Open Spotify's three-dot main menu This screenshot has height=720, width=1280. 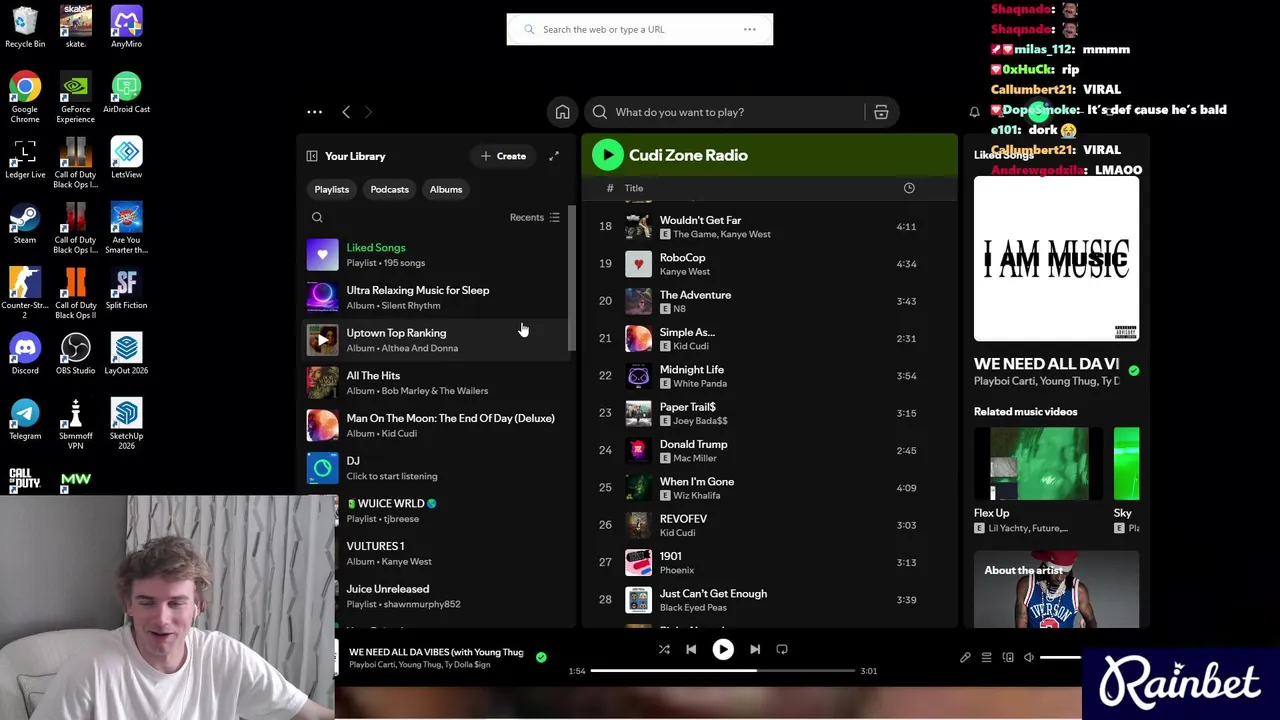tap(314, 112)
